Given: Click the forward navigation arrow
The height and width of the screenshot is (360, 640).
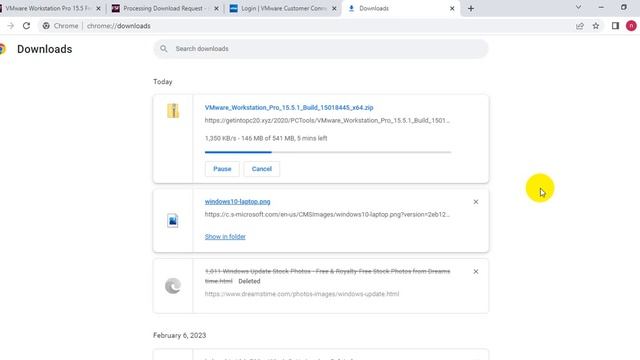Looking at the screenshot, I should [11, 26].
